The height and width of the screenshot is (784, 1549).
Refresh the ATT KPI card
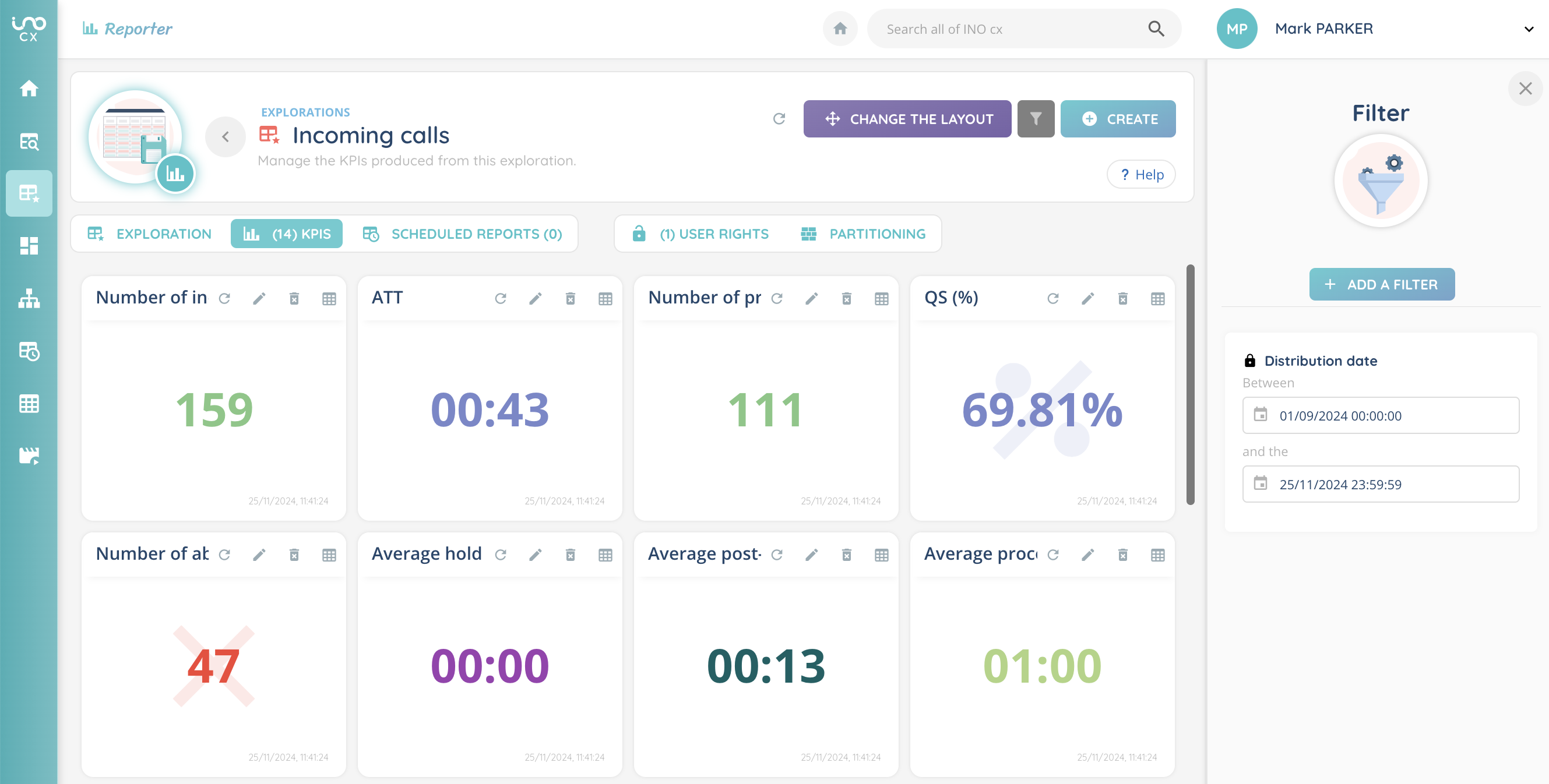coord(500,299)
